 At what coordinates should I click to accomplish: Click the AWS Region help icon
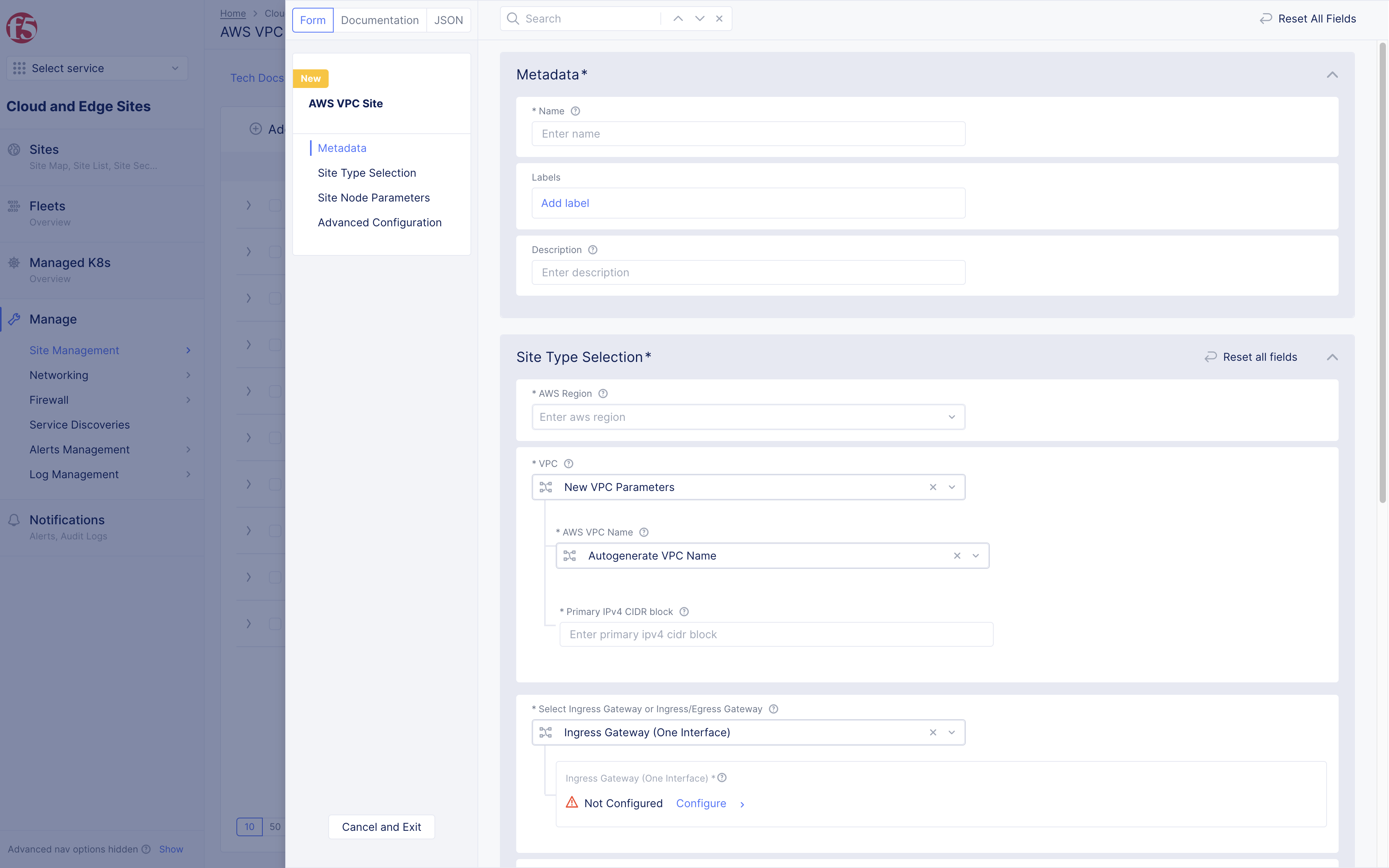603,394
